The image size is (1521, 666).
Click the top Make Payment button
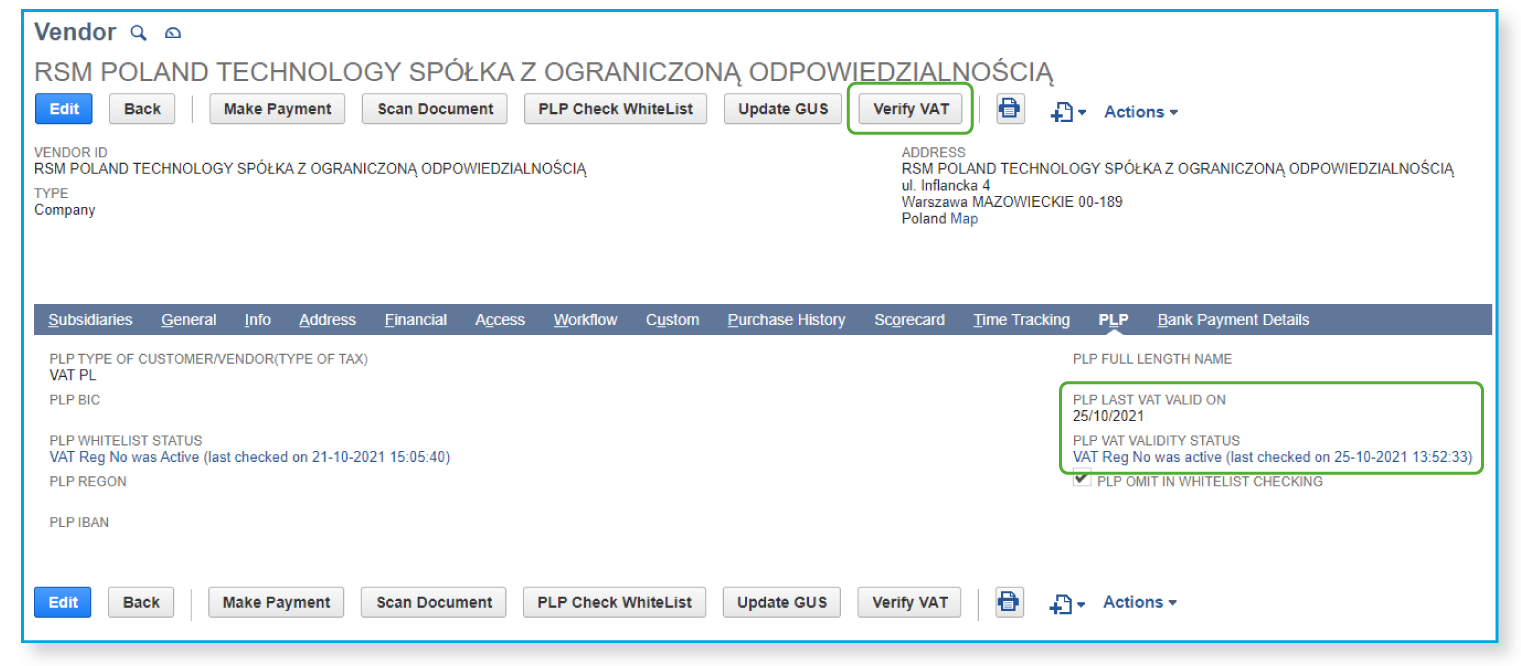click(277, 109)
